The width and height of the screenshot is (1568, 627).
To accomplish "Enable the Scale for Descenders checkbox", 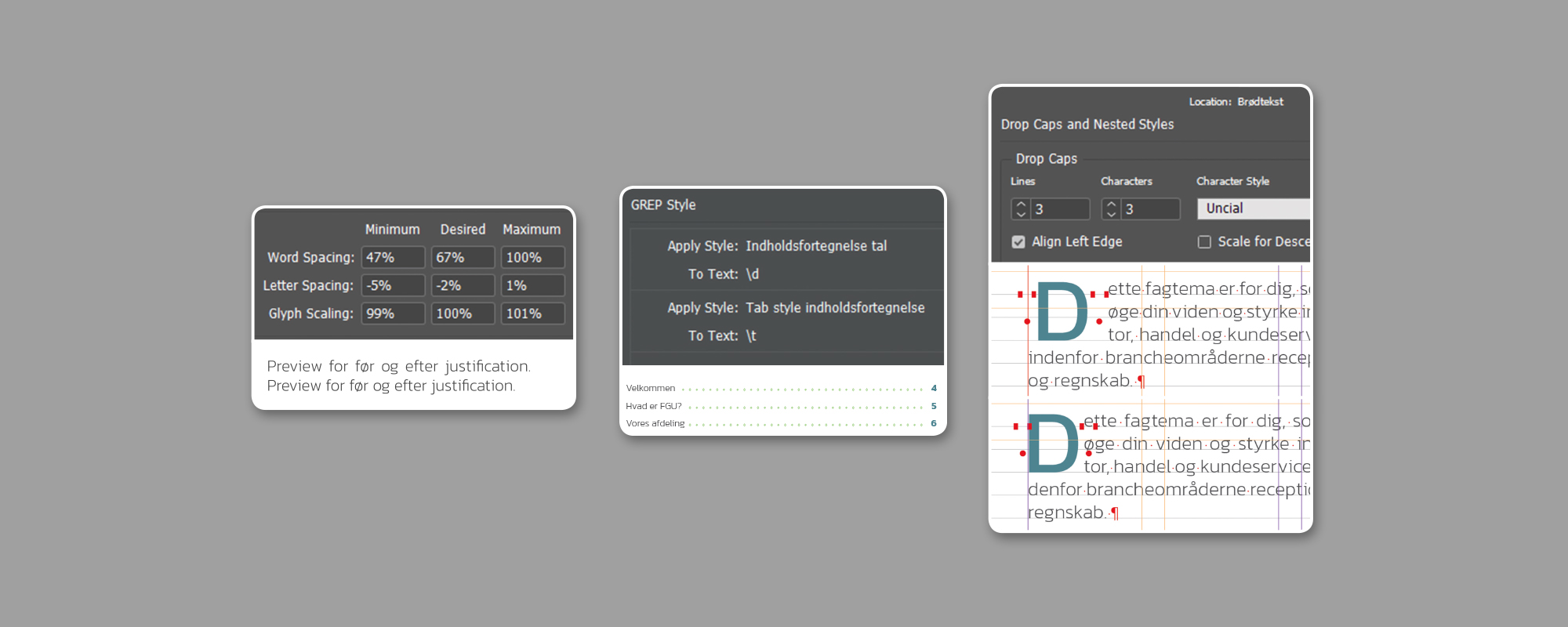I will [1204, 242].
